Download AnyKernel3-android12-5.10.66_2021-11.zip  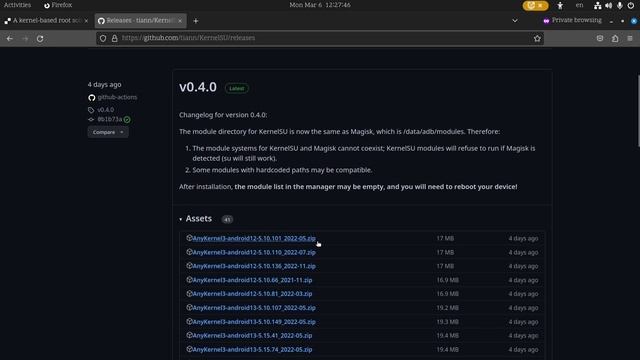tap(252, 280)
